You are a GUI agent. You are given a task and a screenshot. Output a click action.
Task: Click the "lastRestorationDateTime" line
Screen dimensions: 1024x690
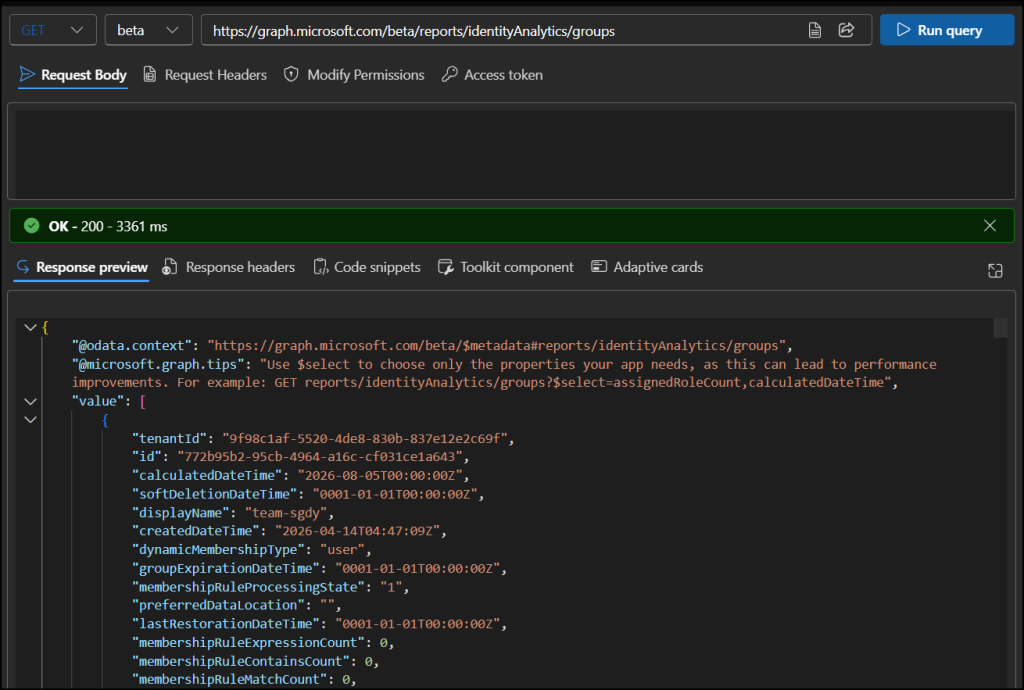click(319, 623)
